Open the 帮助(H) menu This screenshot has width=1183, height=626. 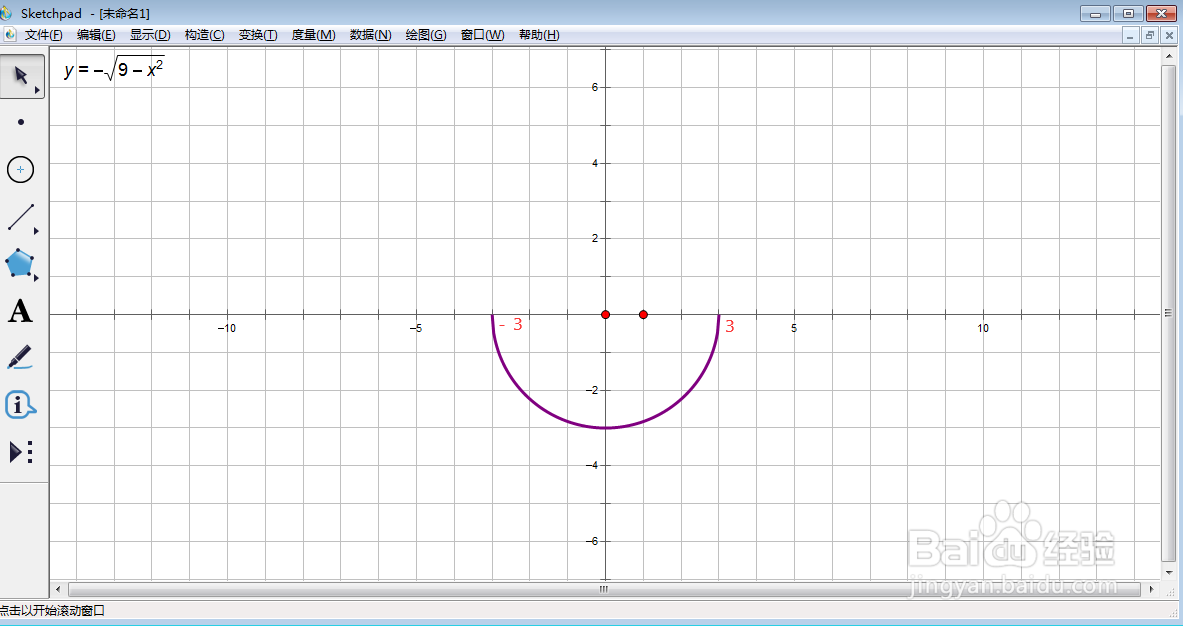click(539, 35)
